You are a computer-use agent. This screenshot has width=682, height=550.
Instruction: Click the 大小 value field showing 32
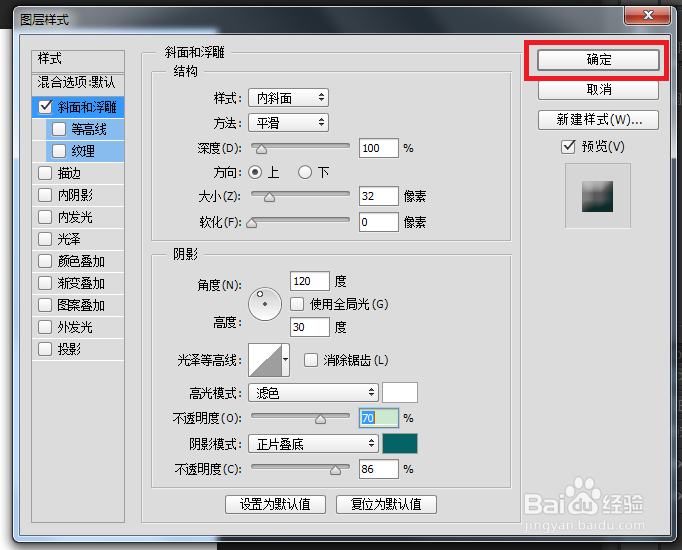tap(379, 196)
